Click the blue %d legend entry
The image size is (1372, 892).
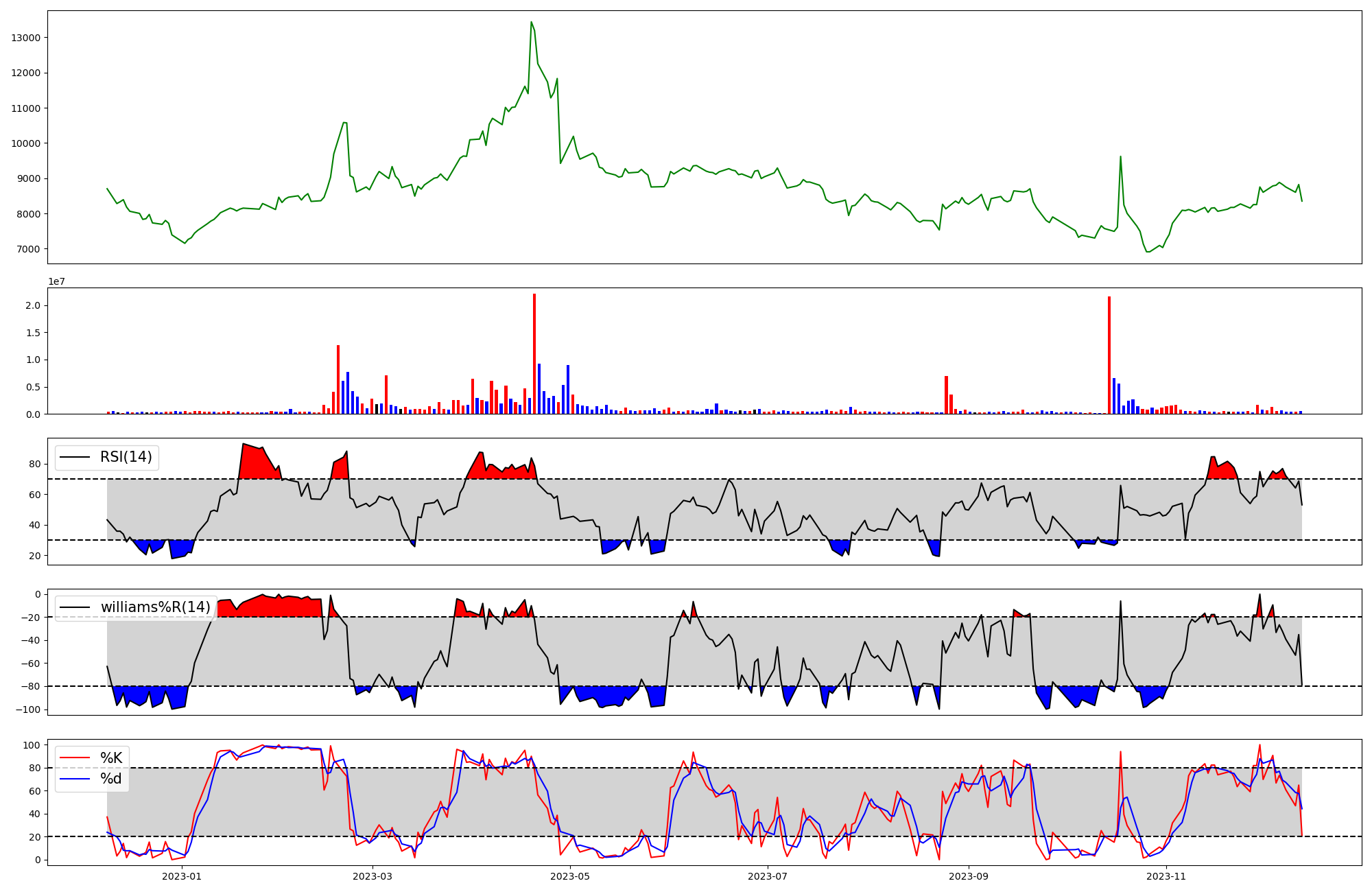coord(111,779)
